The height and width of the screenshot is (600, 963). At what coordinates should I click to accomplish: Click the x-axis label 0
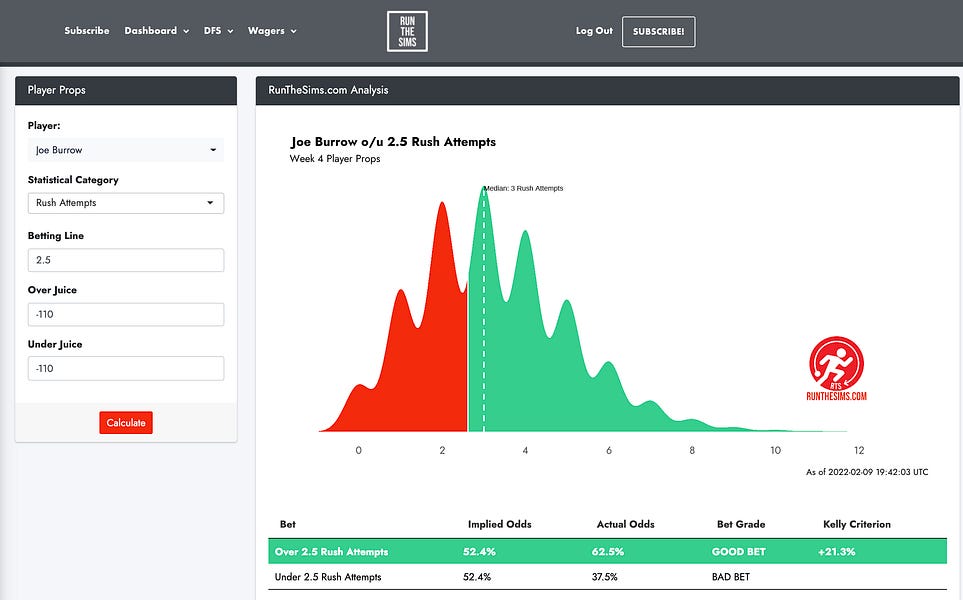pyautogui.click(x=359, y=450)
